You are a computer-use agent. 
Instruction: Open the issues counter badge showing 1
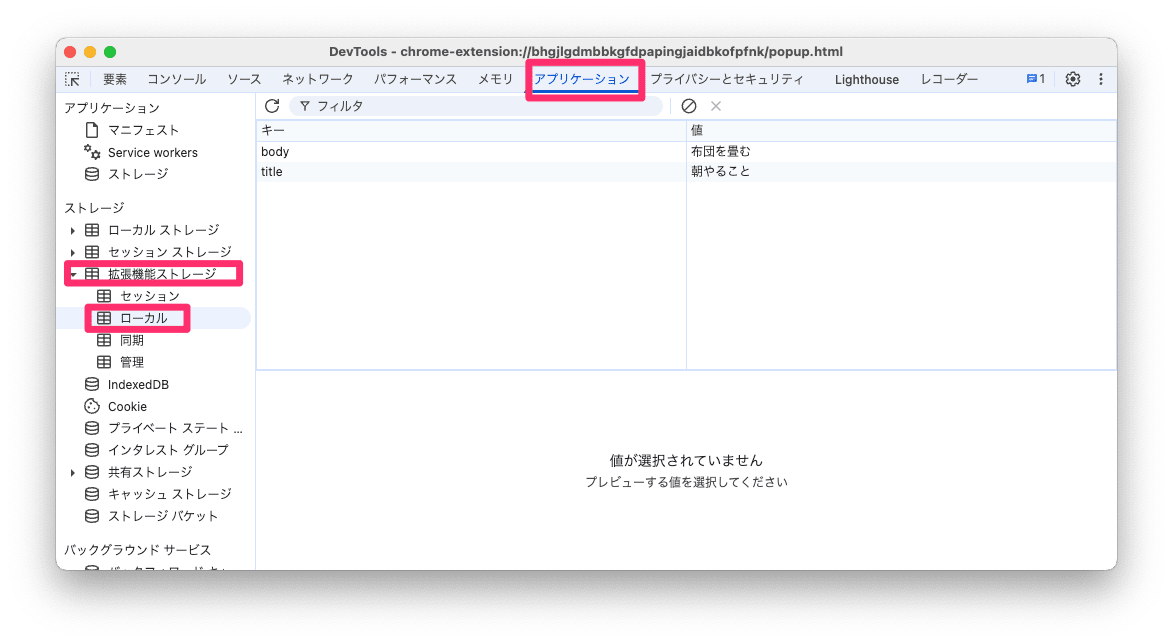point(1035,79)
